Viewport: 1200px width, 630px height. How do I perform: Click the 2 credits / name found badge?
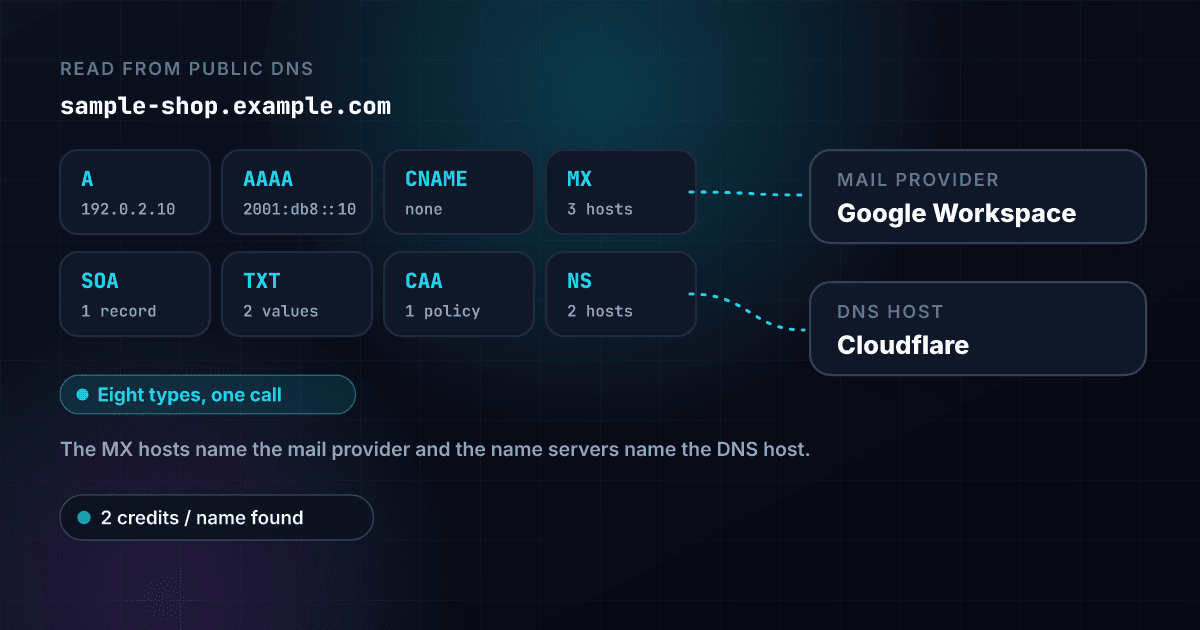point(217,518)
